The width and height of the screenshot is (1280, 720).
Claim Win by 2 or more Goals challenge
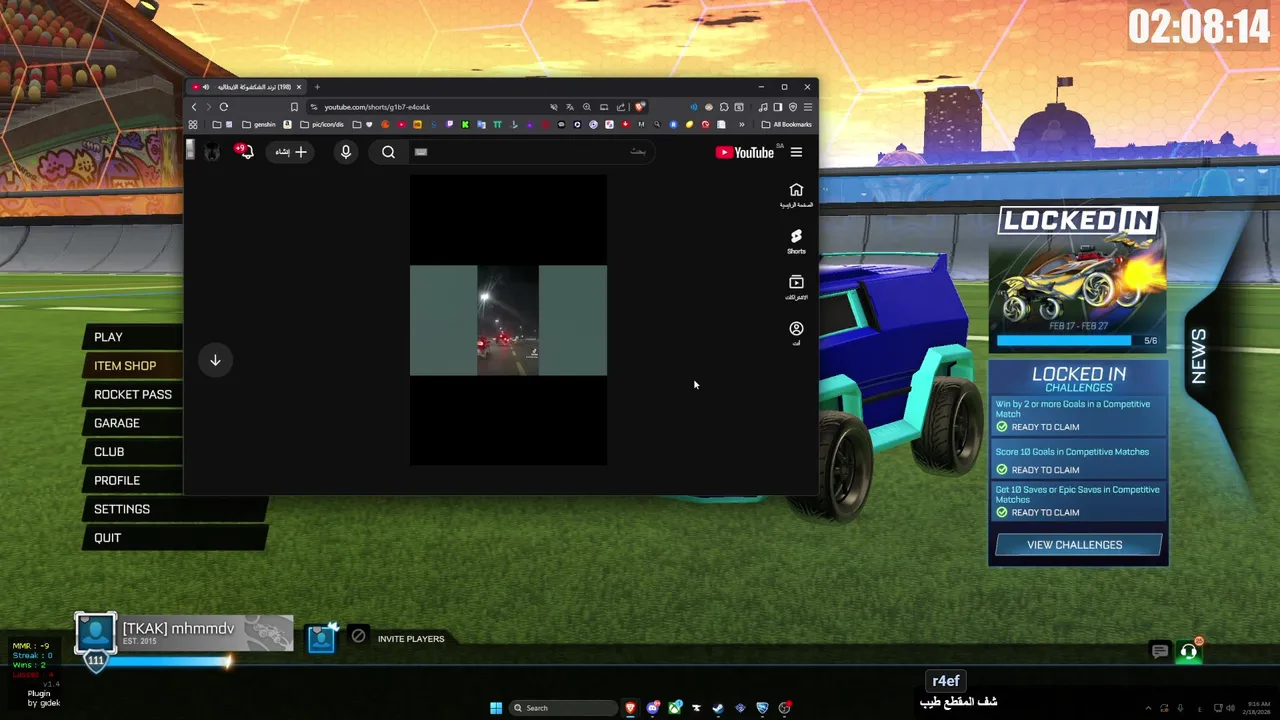[x=1079, y=415]
